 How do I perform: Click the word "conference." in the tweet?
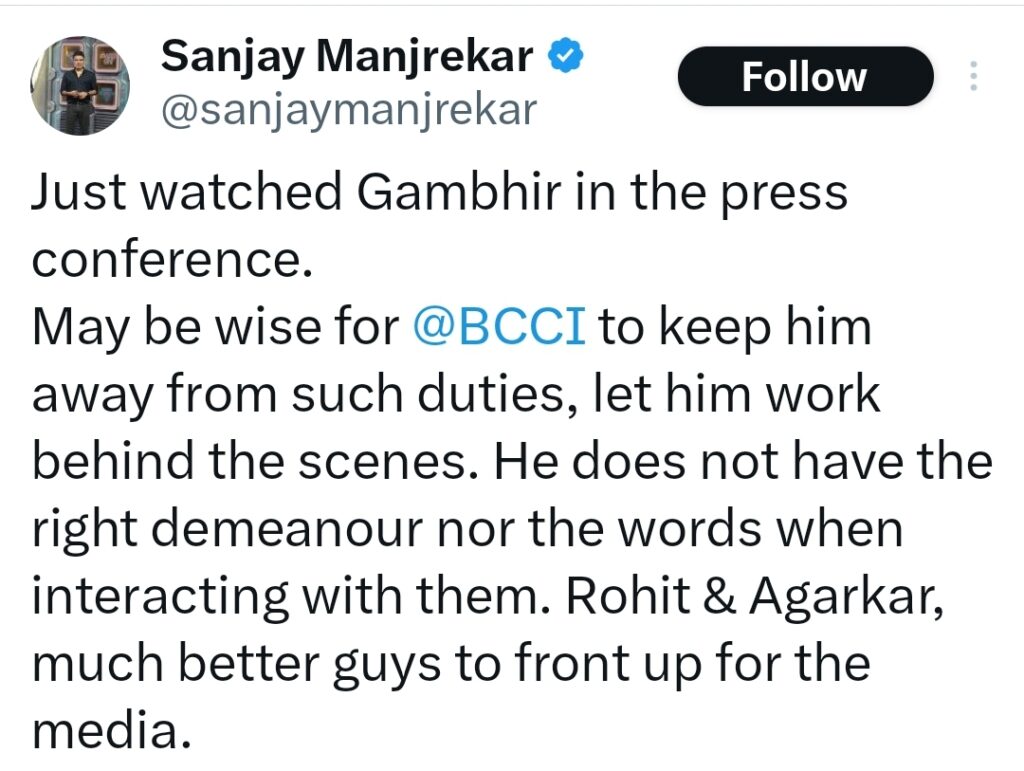coord(167,260)
